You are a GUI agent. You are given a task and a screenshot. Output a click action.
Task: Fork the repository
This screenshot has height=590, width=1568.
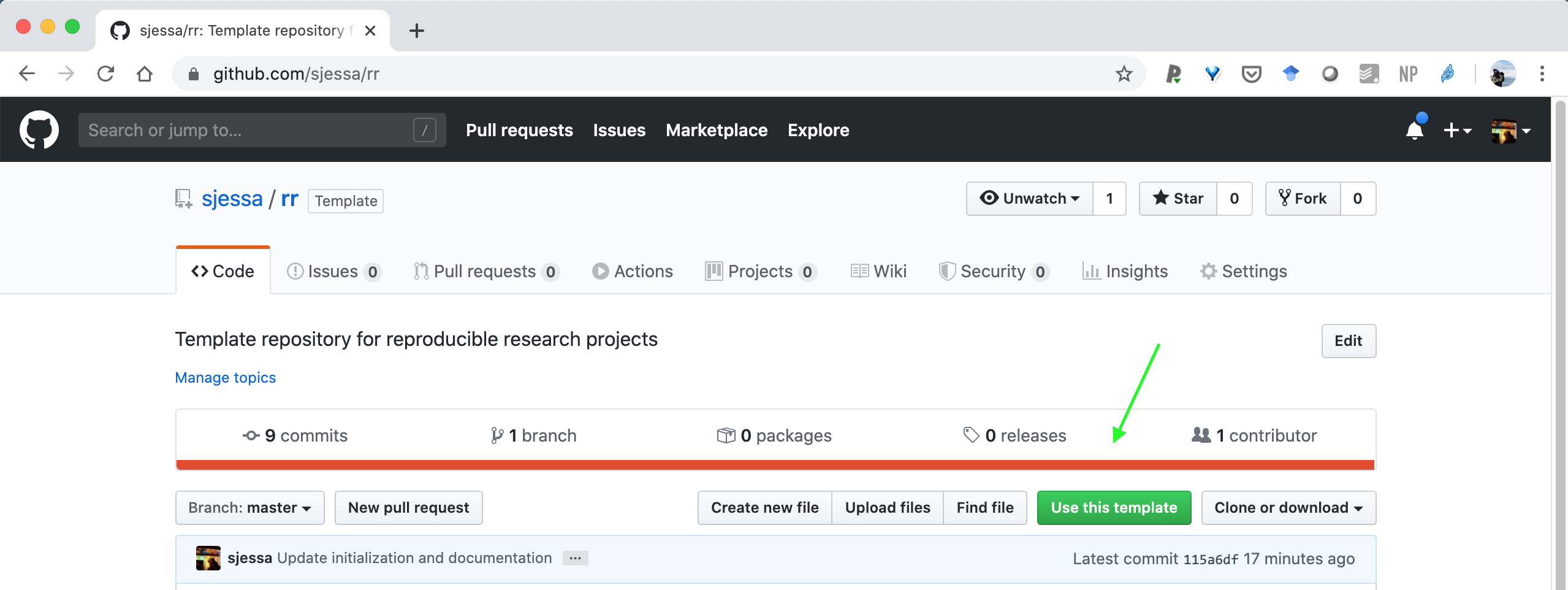[x=1303, y=199]
